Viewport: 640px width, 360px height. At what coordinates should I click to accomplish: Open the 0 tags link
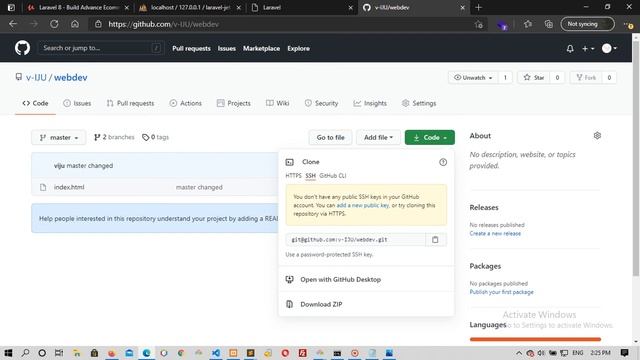tap(155, 137)
